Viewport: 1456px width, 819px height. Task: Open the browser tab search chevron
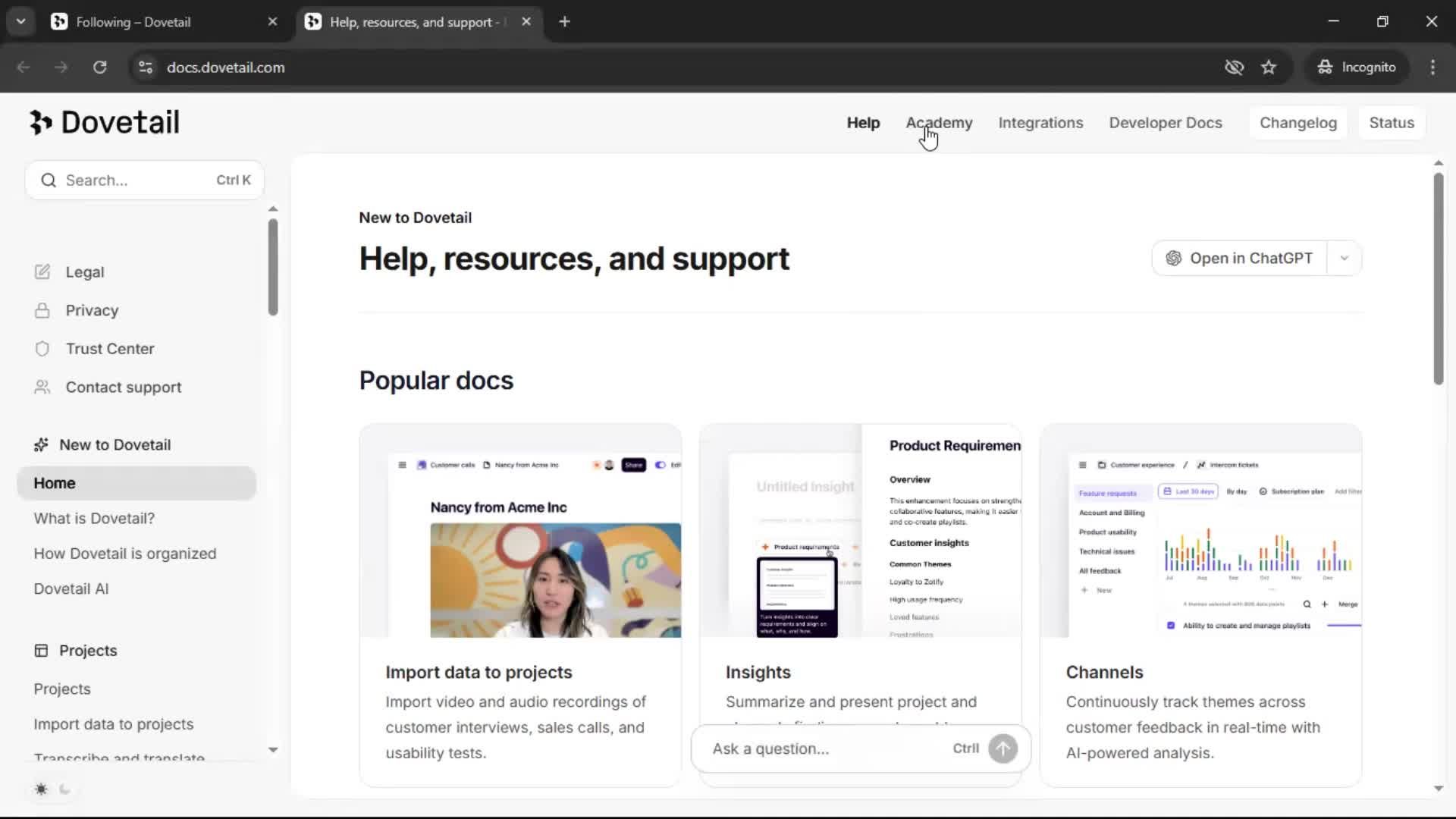20,21
